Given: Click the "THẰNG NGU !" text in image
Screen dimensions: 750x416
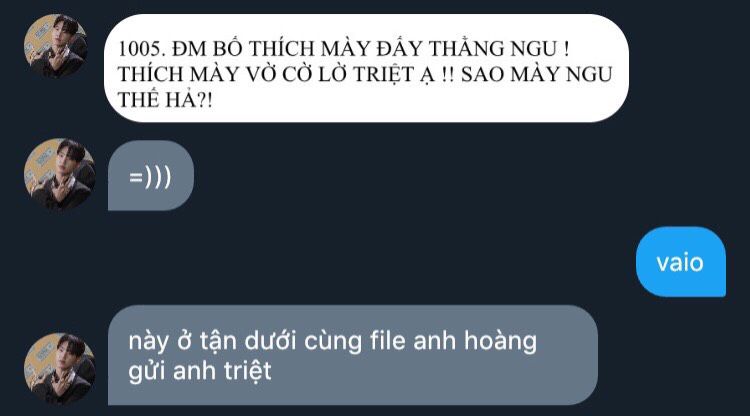Looking at the screenshot, I should click(498, 49).
